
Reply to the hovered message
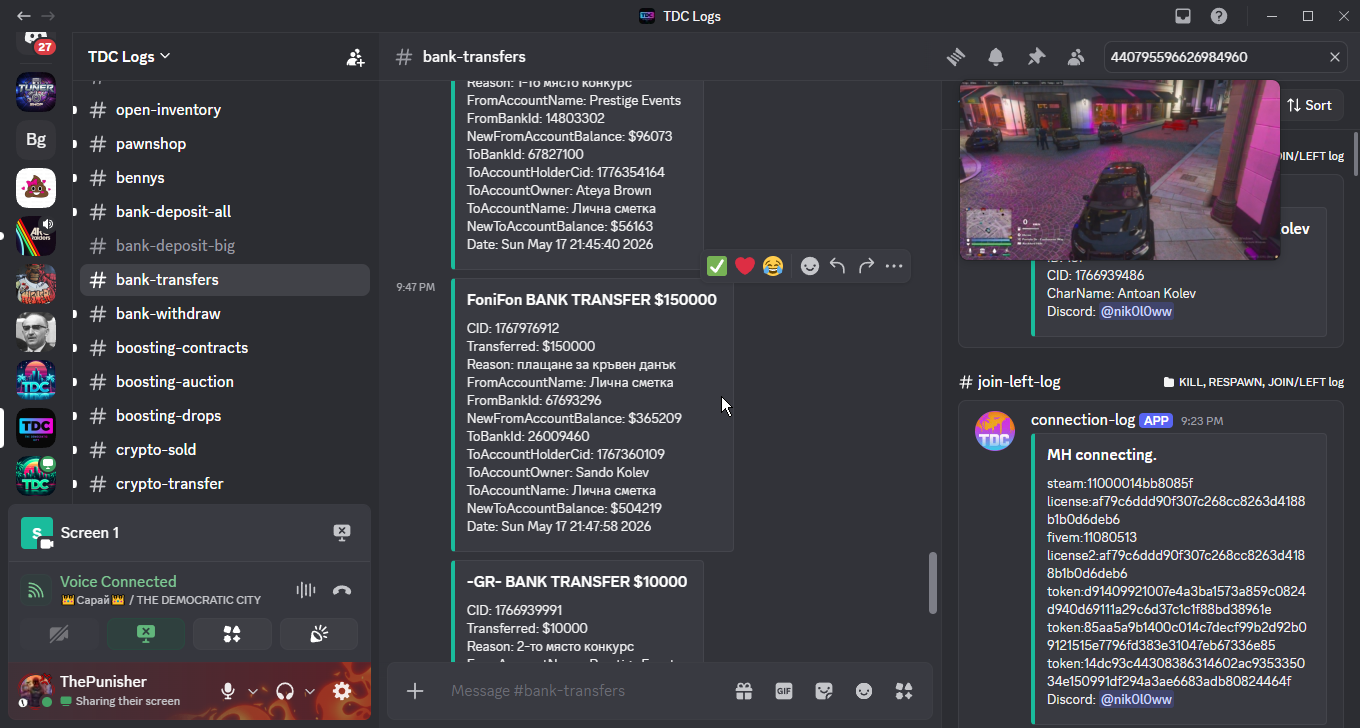(838, 266)
